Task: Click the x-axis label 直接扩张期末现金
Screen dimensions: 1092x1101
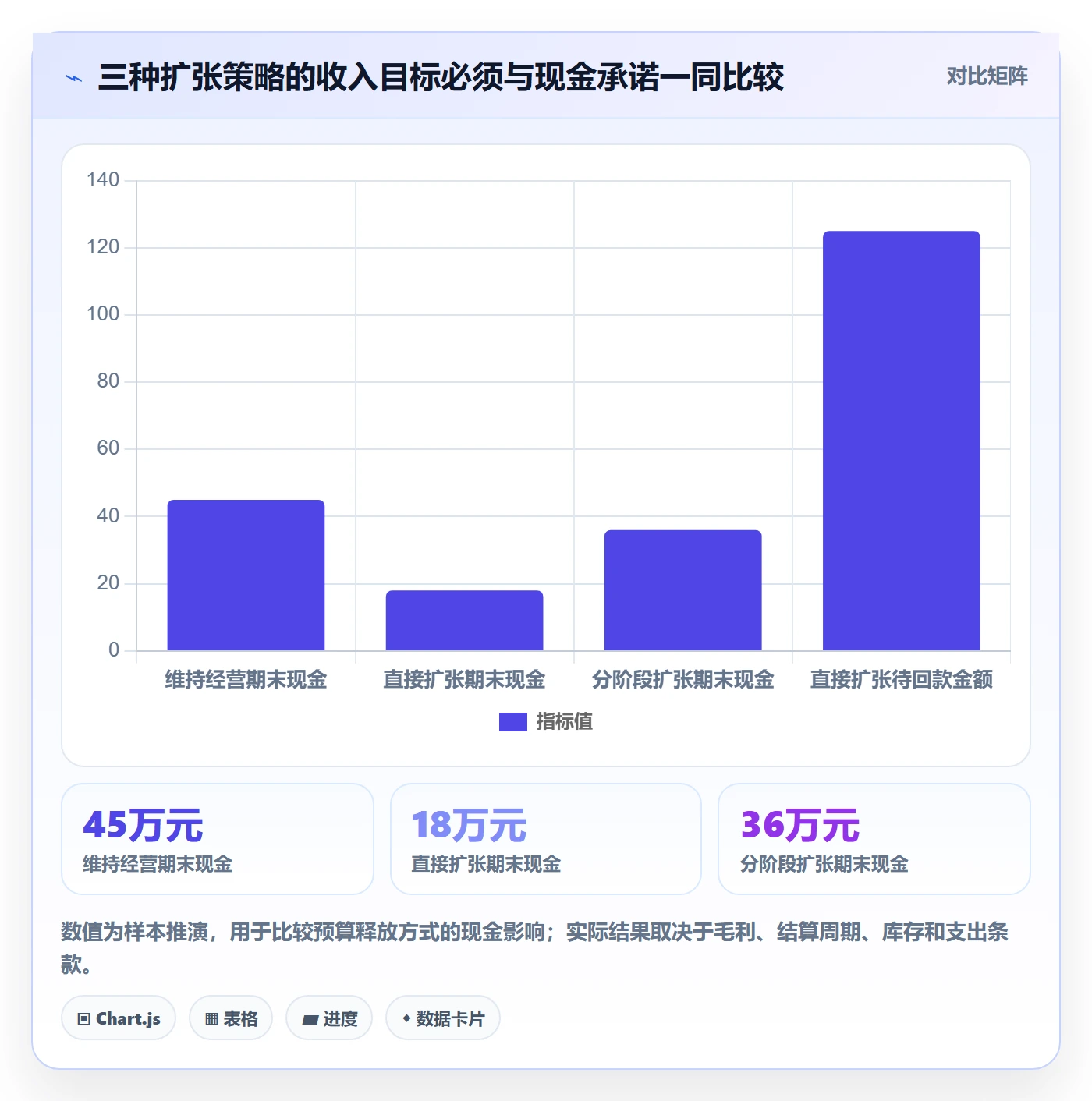Action: point(464,680)
